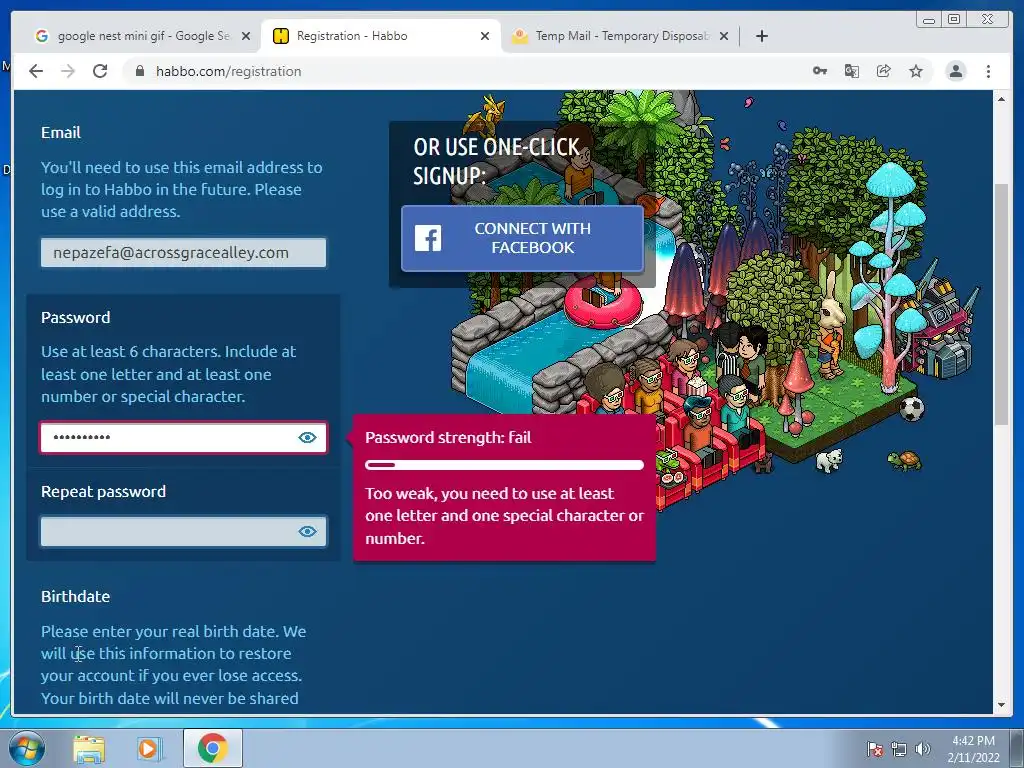Screen dimensions: 1024x768
Task: Open a new browser tab
Action: click(x=761, y=36)
